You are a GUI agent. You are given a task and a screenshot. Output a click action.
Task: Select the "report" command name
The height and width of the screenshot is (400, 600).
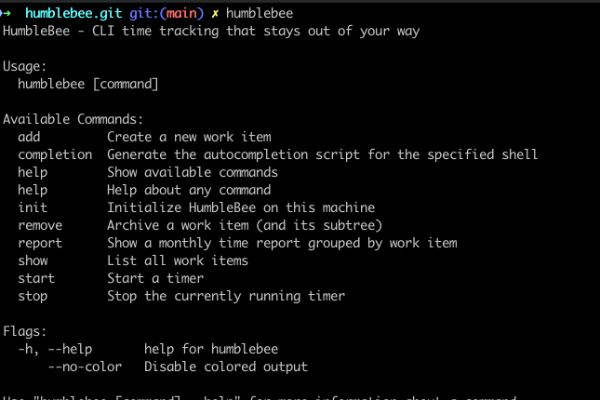coord(40,243)
